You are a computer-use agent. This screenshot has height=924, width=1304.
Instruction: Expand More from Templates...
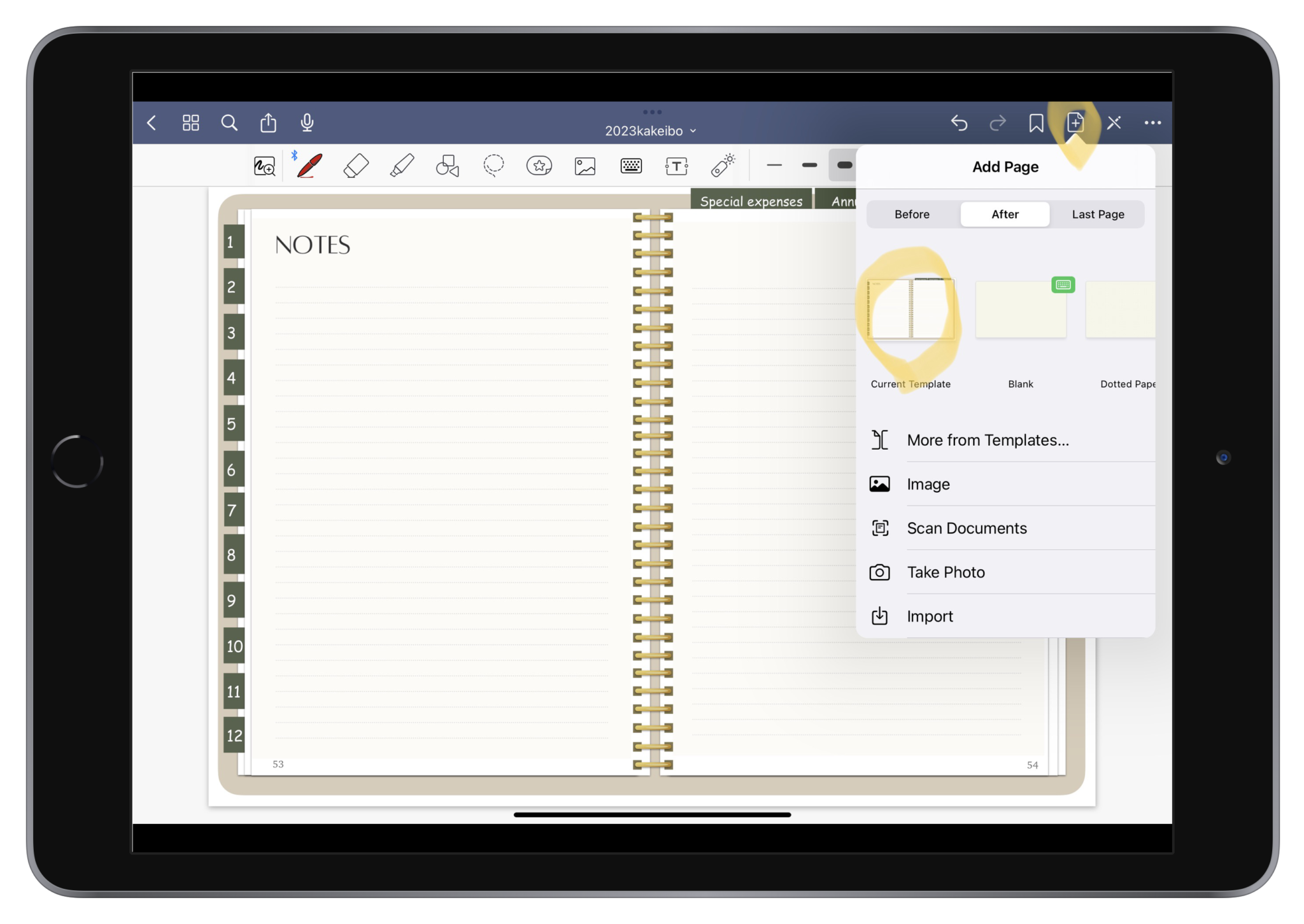[988, 439]
